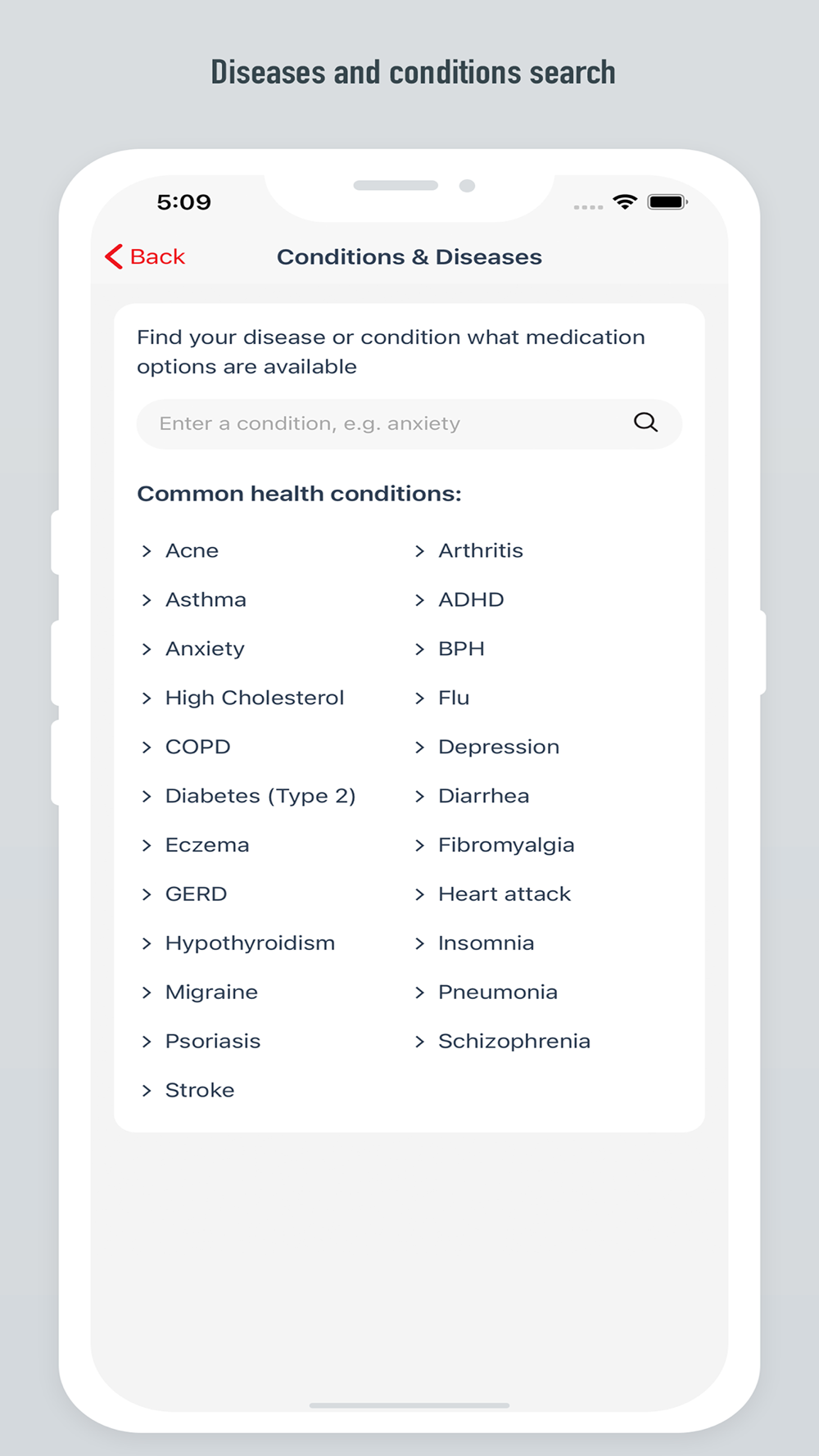Select Anxiety from common conditions
This screenshot has width=819, height=1456.
(x=205, y=649)
